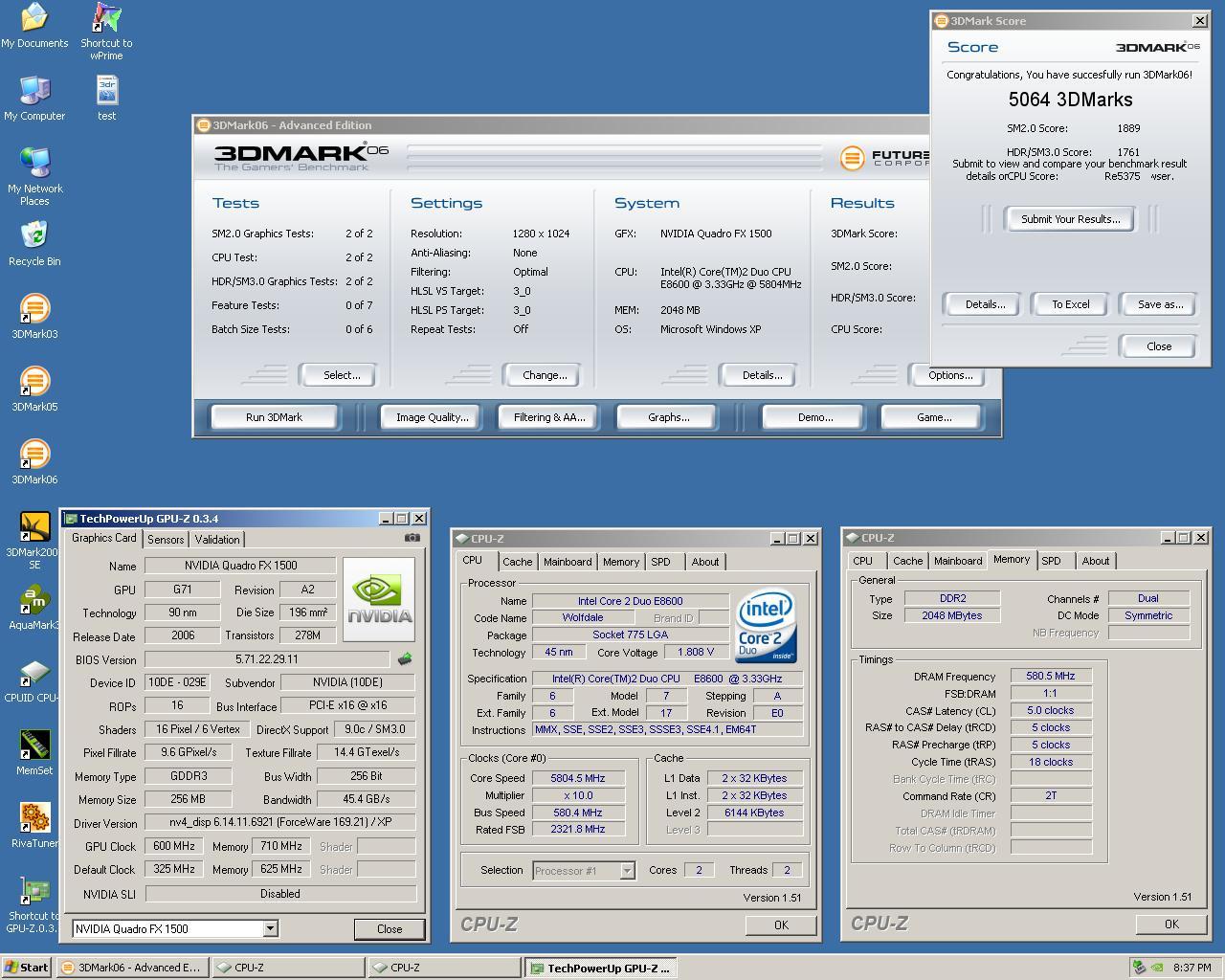Viewport: 1225px width, 980px height.
Task: Open the GPU-Z title bar icon menu
Action: pos(70,518)
